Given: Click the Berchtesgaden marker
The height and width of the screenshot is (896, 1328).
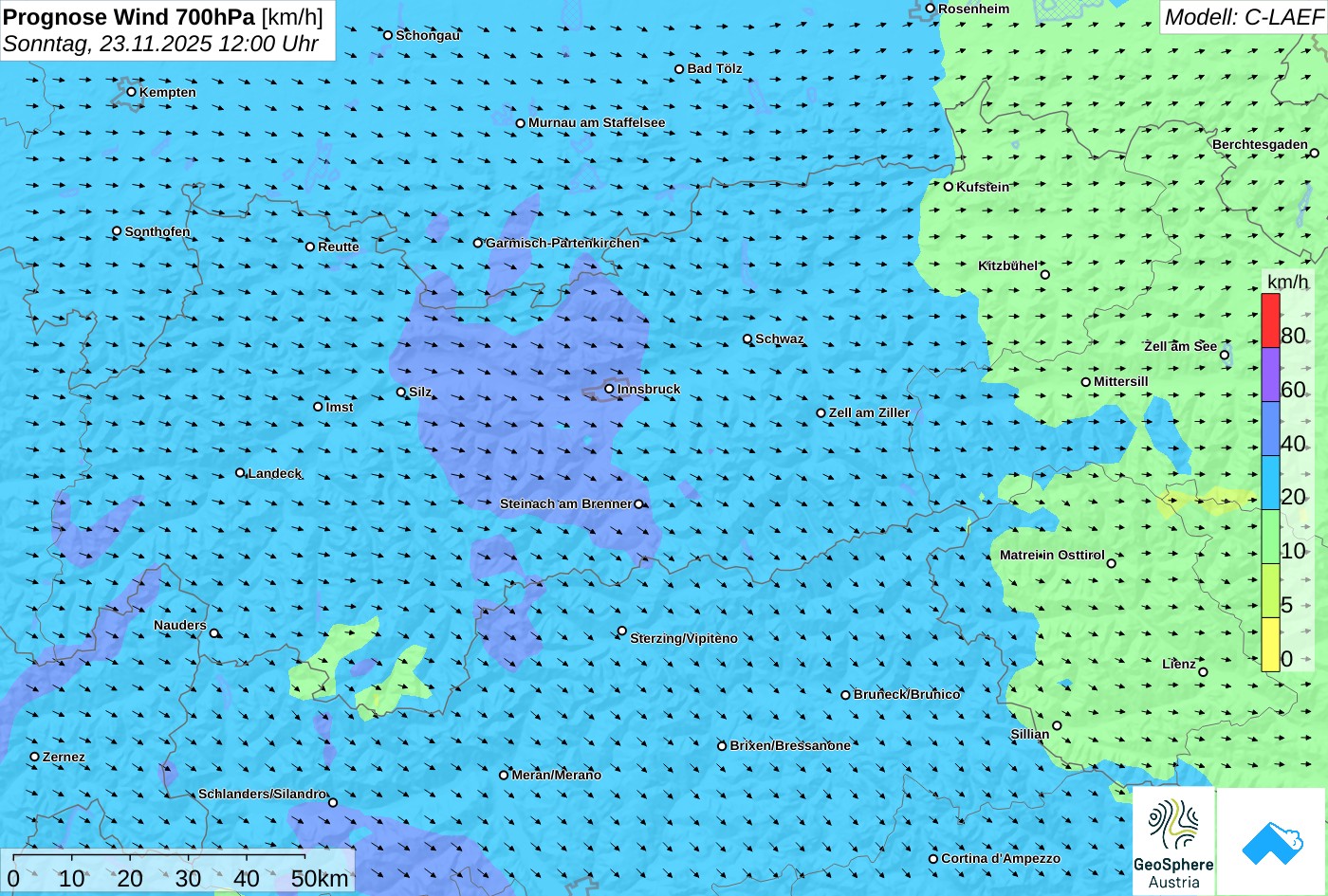Looking at the screenshot, I should coord(1314,153).
